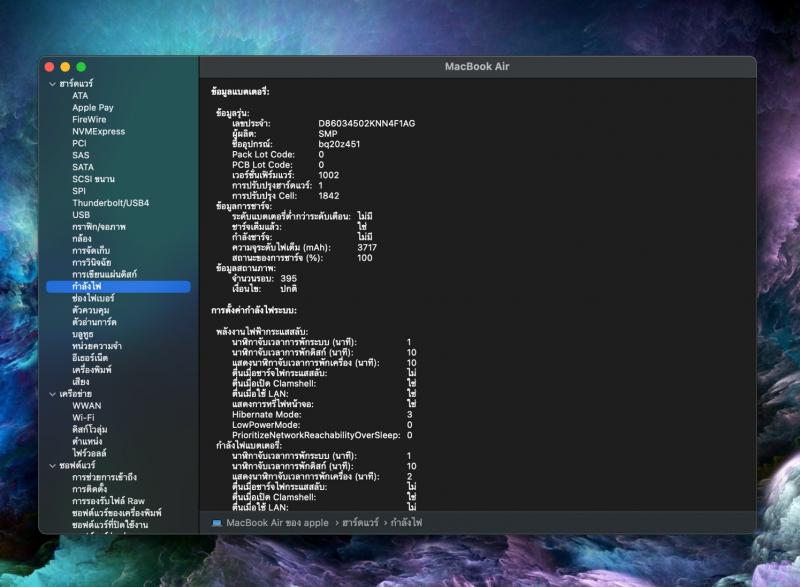Open the Thunderbolt/USB4 entry

point(111,203)
